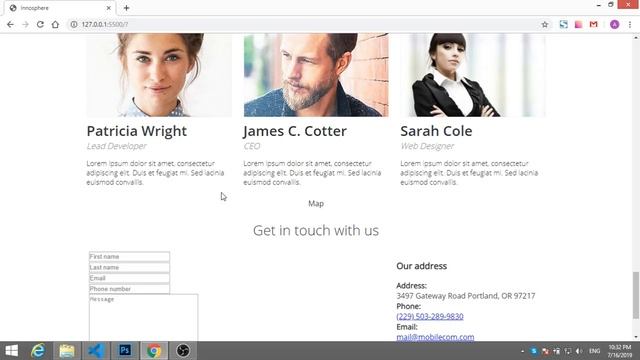Focus the Email input field
Viewport: 640px width, 360px height.
tap(129, 278)
